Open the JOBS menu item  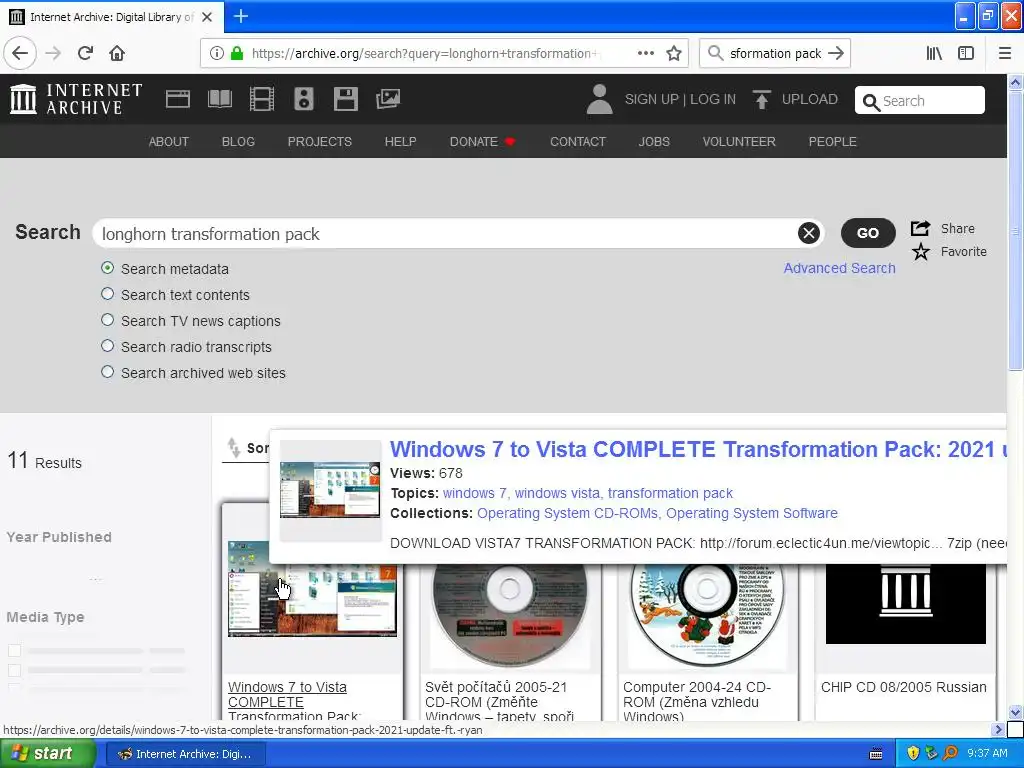click(654, 142)
